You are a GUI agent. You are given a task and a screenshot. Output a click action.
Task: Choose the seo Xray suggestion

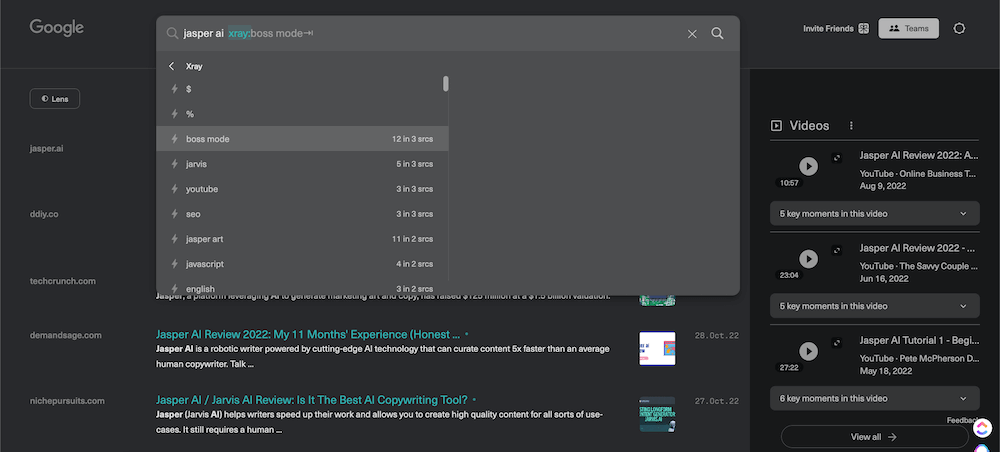pyautogui.click(x=302, y=214)
